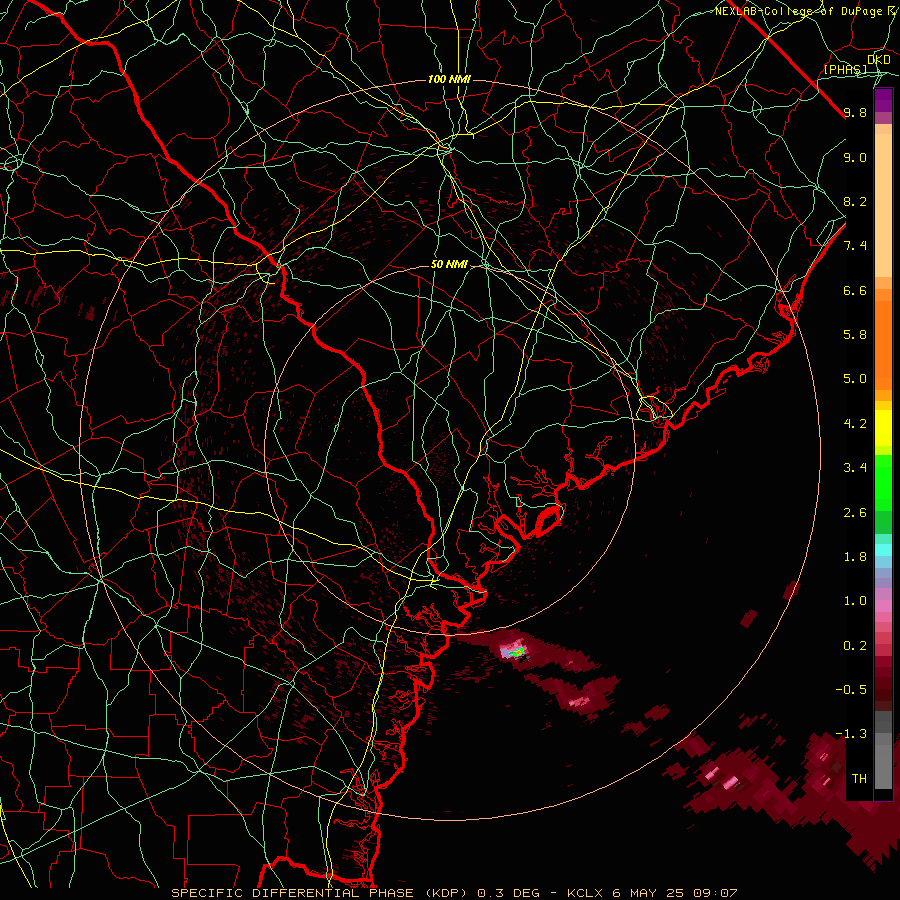The image size is (900, 900).
Task: Click the 1.8 value on the color scale
Action: point(855,557)
